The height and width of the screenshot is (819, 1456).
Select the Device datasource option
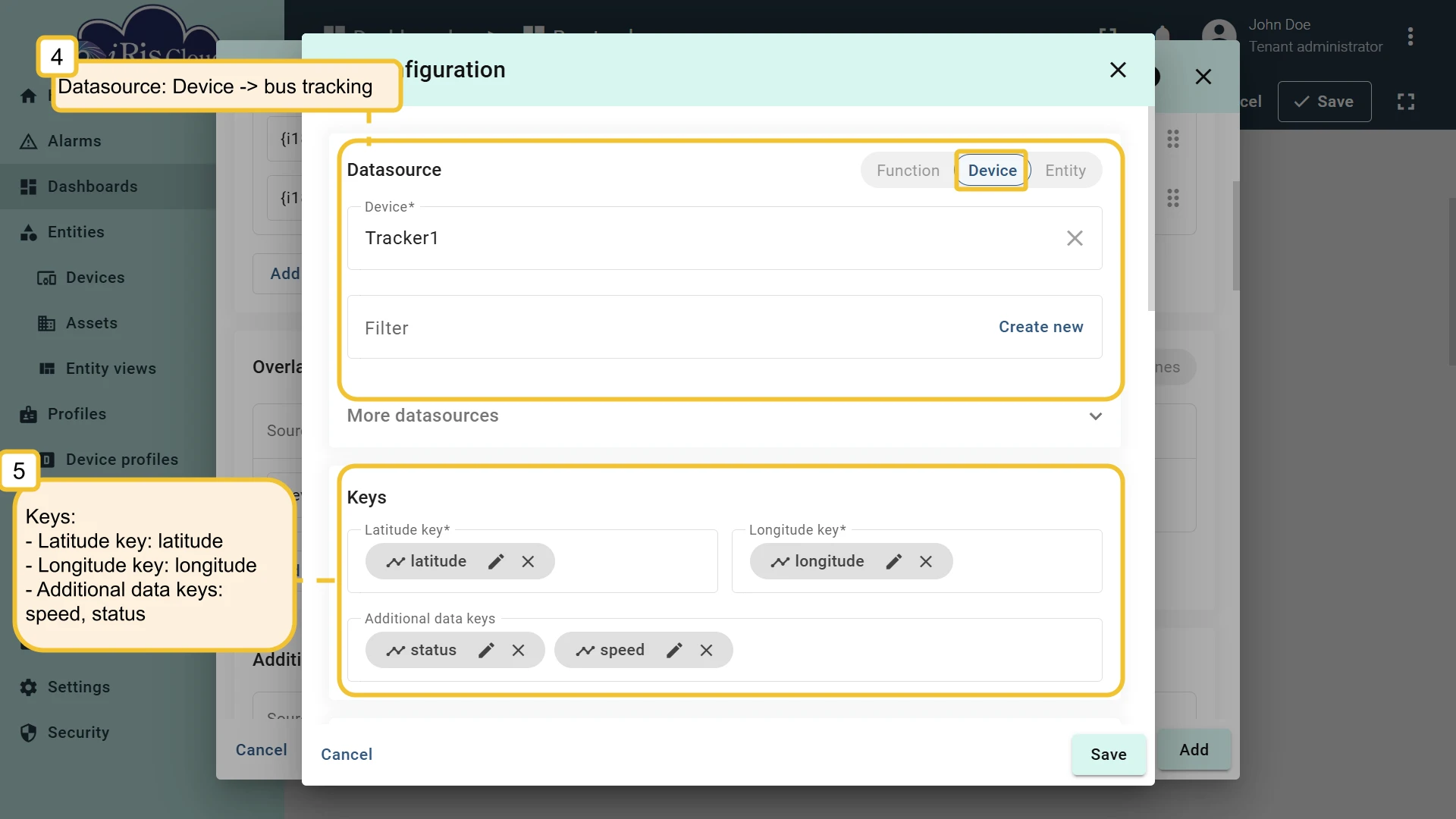pyautogui.click(x=992, y=171)
